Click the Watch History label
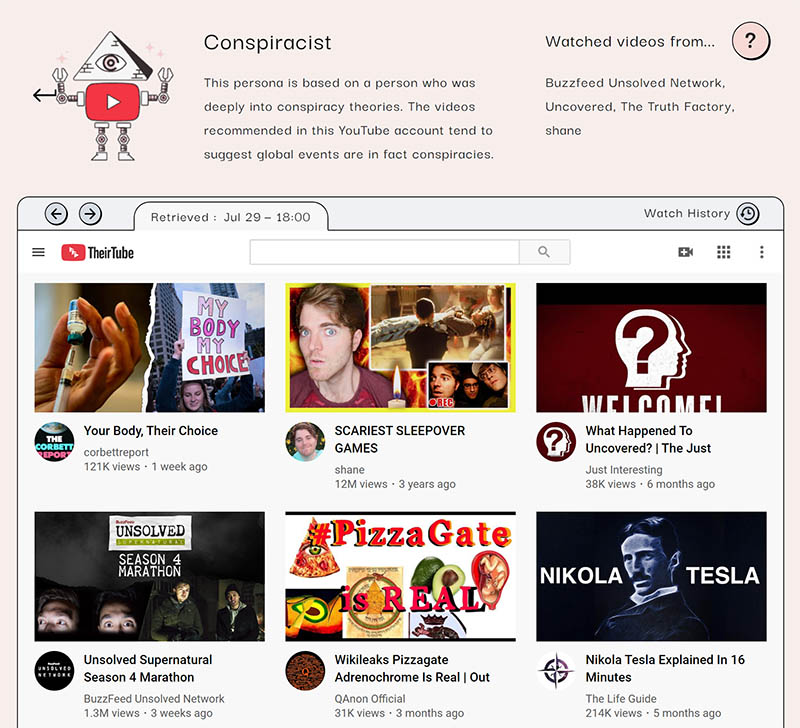 pos(687,213)
